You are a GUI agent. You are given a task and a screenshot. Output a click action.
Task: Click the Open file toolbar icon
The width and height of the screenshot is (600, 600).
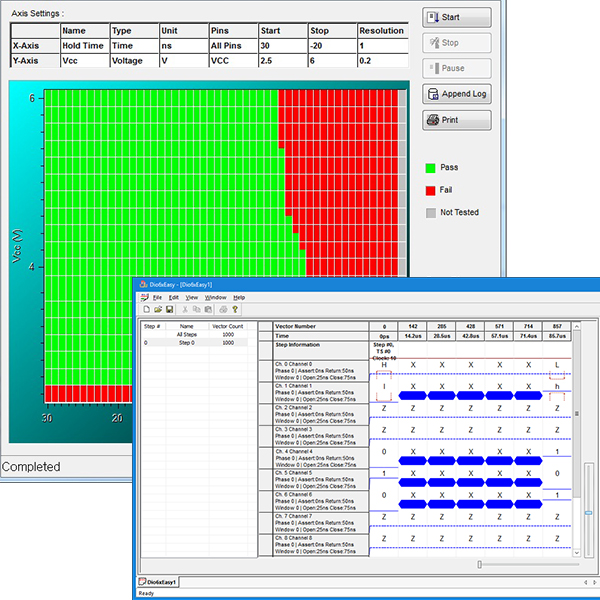(x=157, y=309)
